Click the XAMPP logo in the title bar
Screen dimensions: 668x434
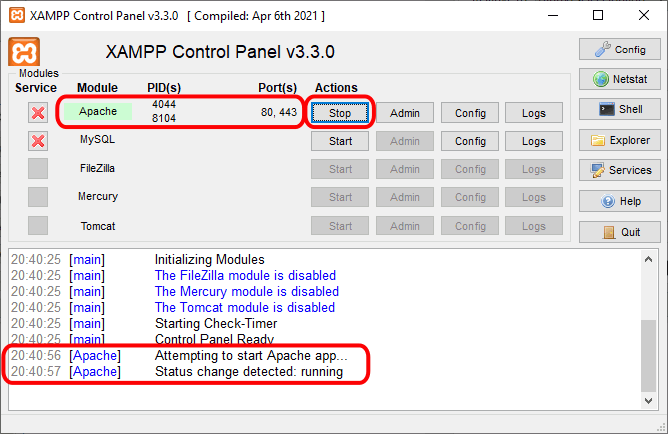pos(17,16)
